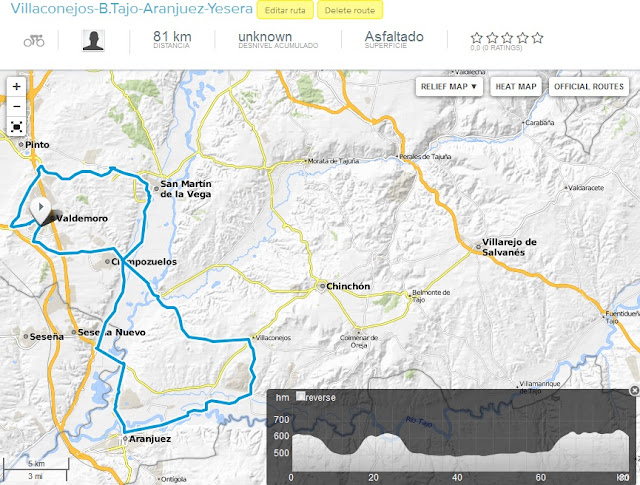Open the user profile avatar
640x485 pixels.
point(93,40)
